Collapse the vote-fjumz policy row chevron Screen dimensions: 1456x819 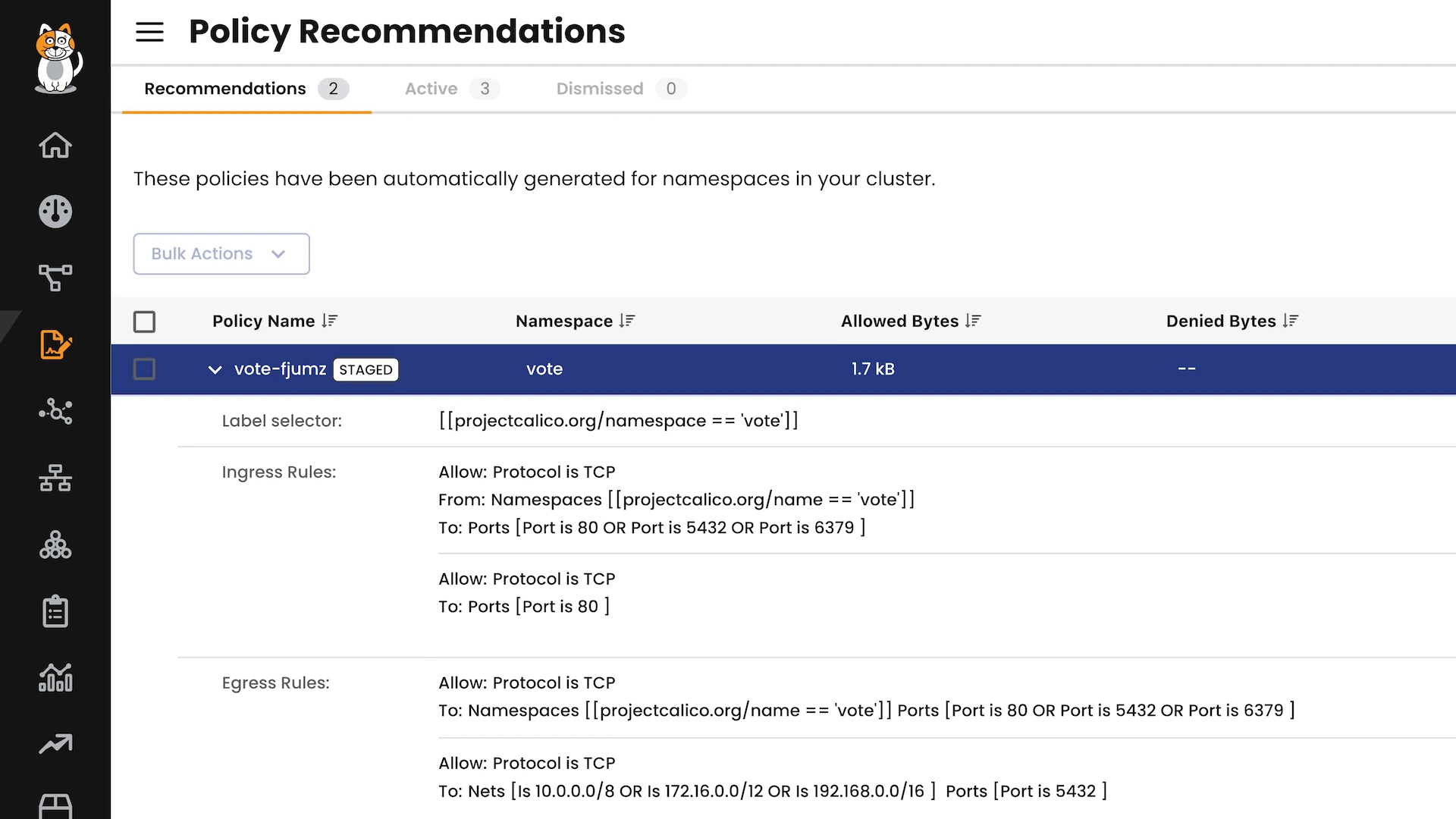(x=215, y=370)
